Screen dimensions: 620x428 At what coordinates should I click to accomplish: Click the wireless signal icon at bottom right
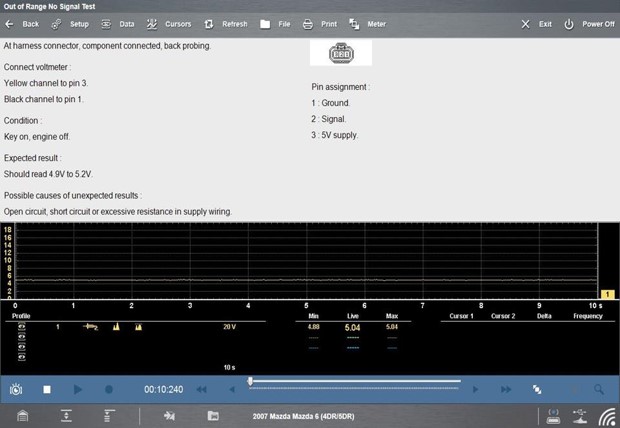coord(607,416)
